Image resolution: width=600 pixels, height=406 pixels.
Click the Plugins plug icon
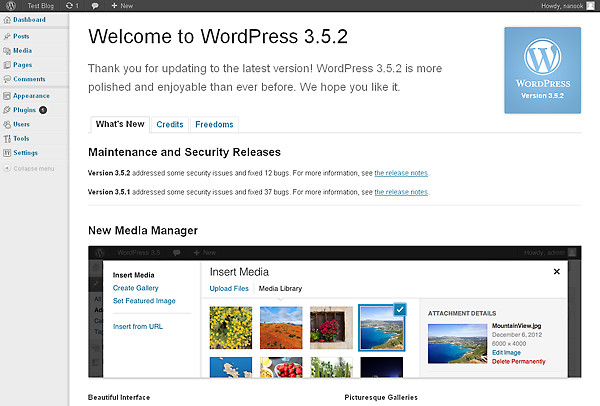[7, 110]
